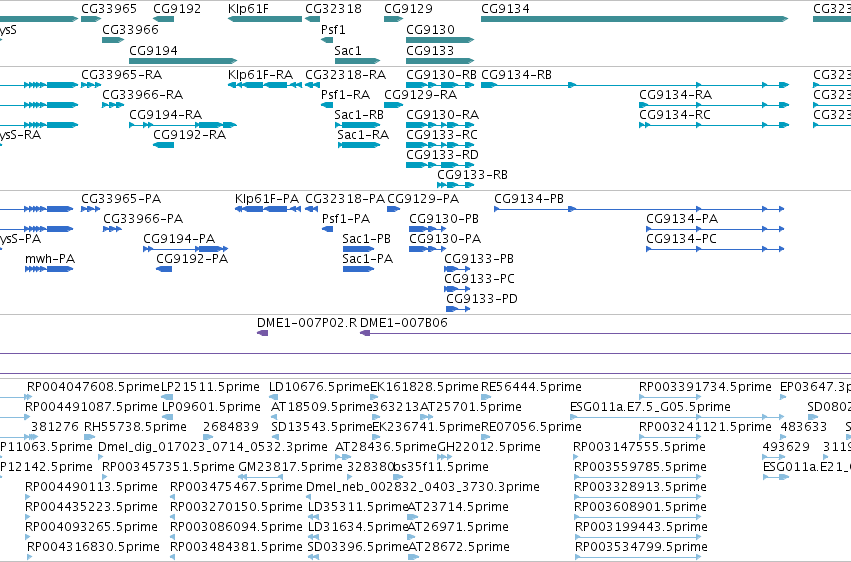The image size is (851, 562).
Task: Select the RE56444.5prime EST label
Action: [x=531, y=387]
